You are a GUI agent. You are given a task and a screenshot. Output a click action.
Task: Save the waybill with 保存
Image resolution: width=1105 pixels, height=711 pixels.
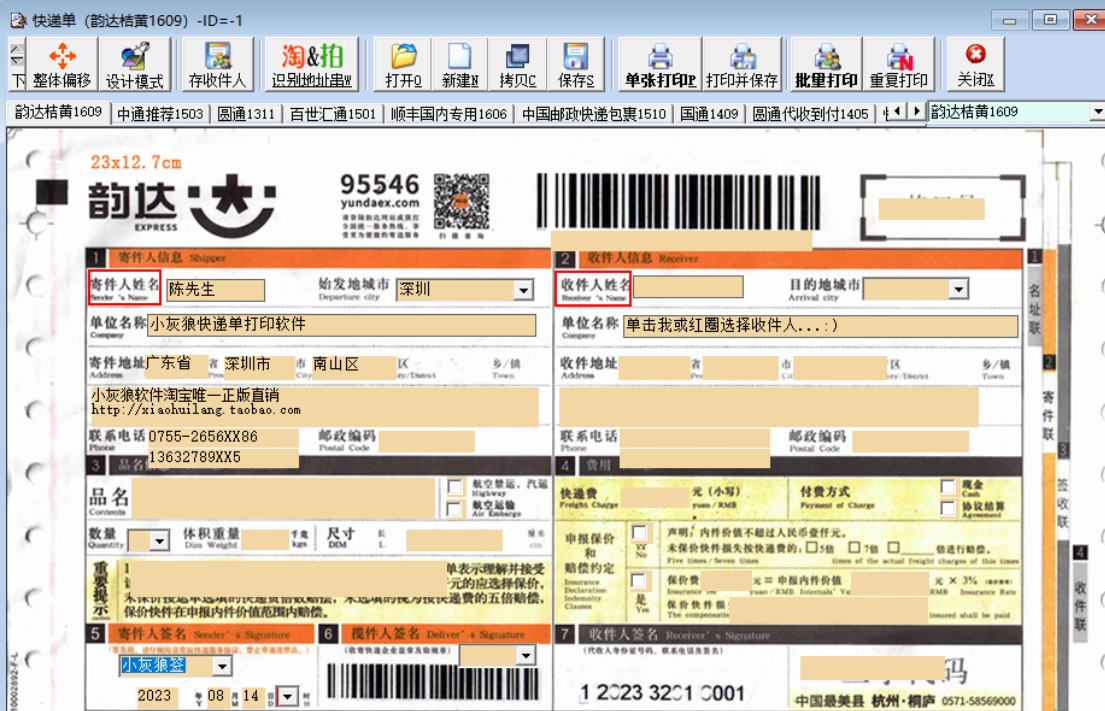[x=576, y=65]
